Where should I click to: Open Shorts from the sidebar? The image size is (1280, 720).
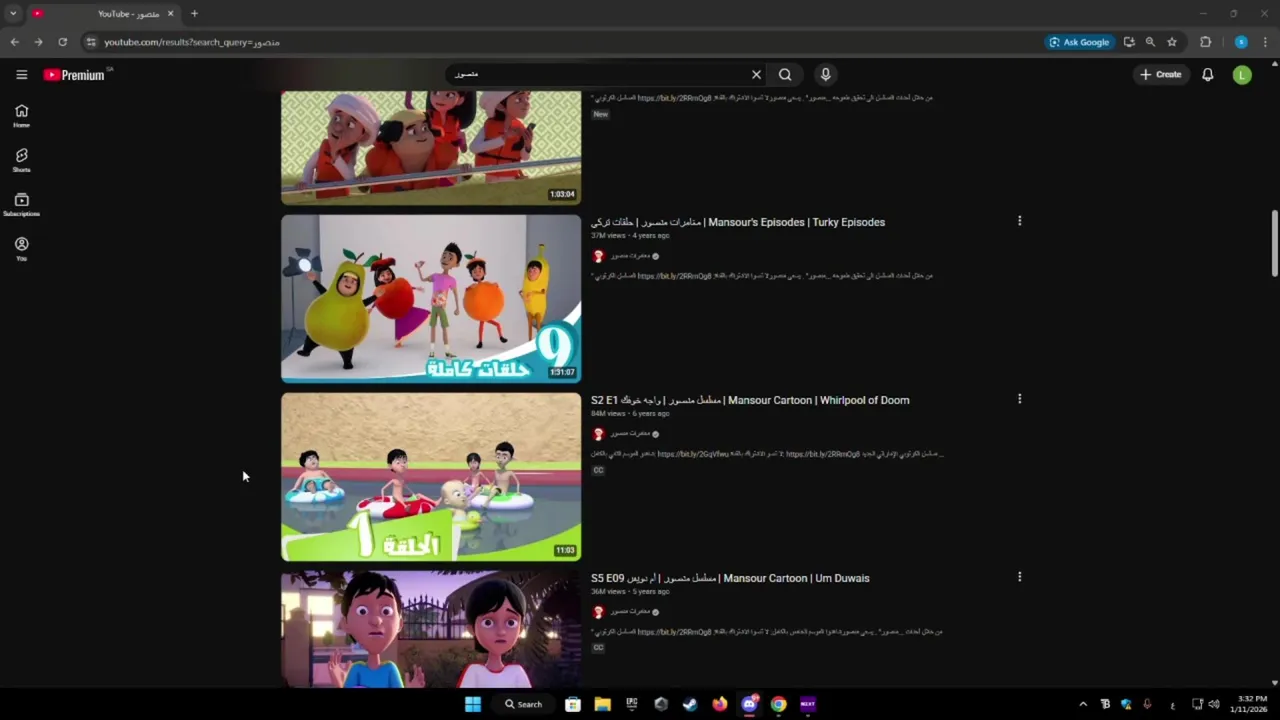click(x=21, y=160)
